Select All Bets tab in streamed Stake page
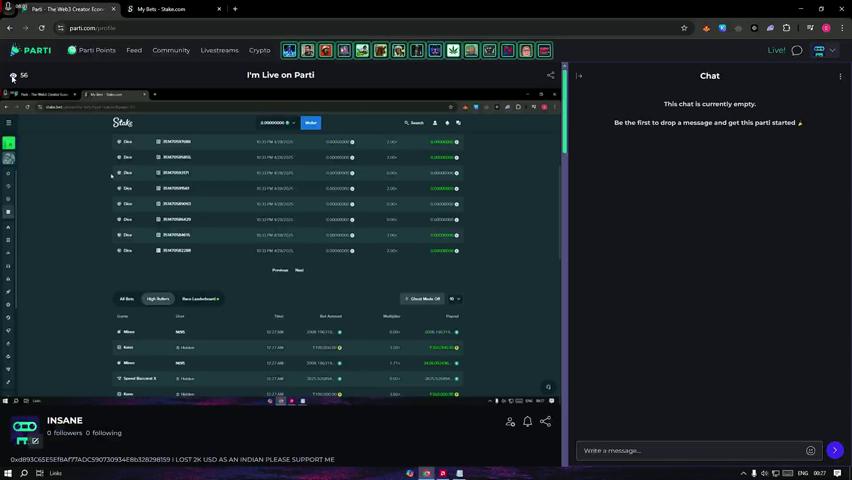The image size is (852, 480). click(x=127, y=299)
